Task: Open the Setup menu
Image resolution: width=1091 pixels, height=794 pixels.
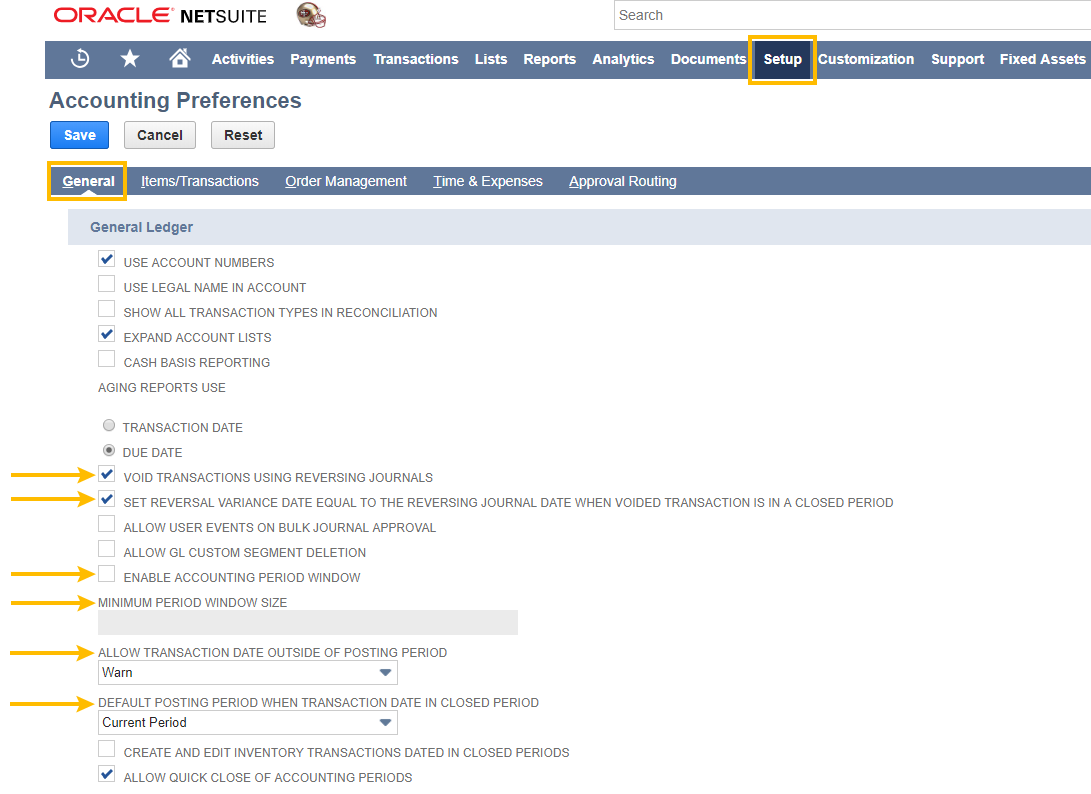Action: (x=782, y=59)
